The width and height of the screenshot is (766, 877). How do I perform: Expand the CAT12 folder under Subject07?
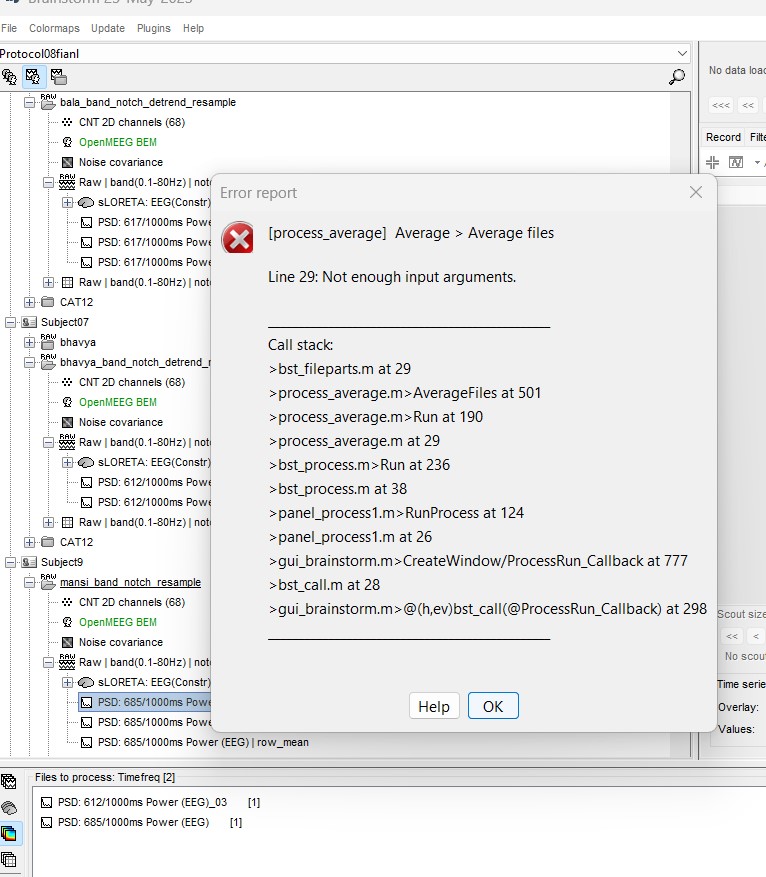30,542
